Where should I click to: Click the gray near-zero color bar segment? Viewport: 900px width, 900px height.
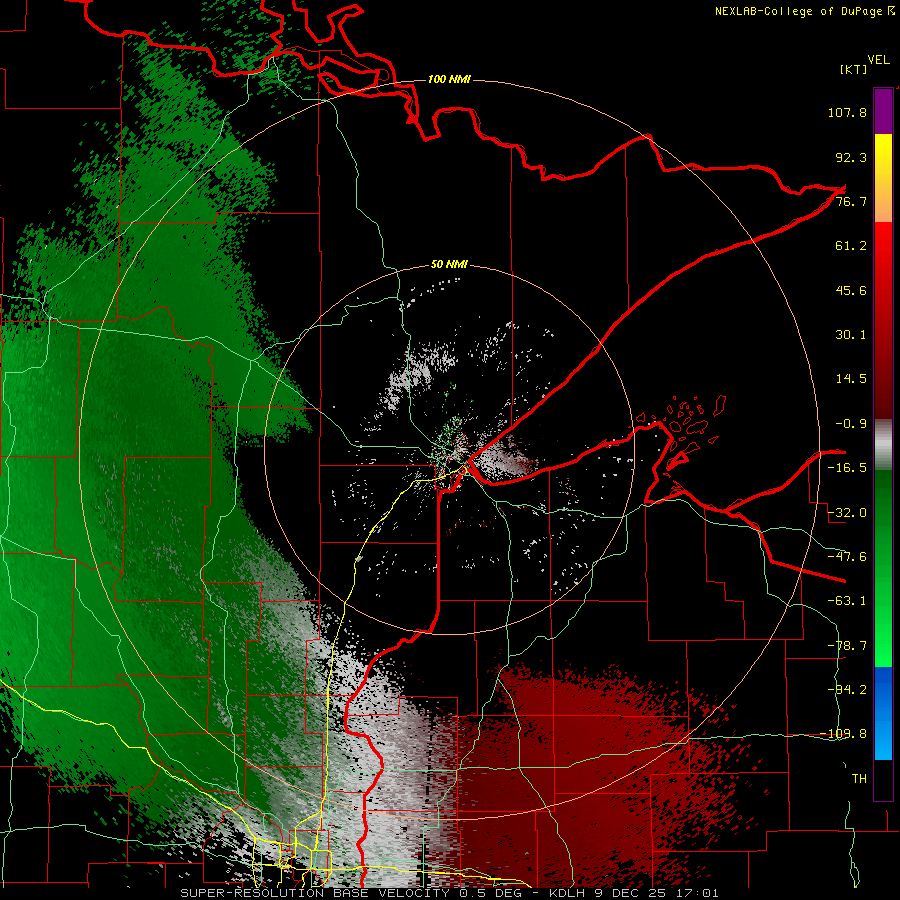pos(883,445)
